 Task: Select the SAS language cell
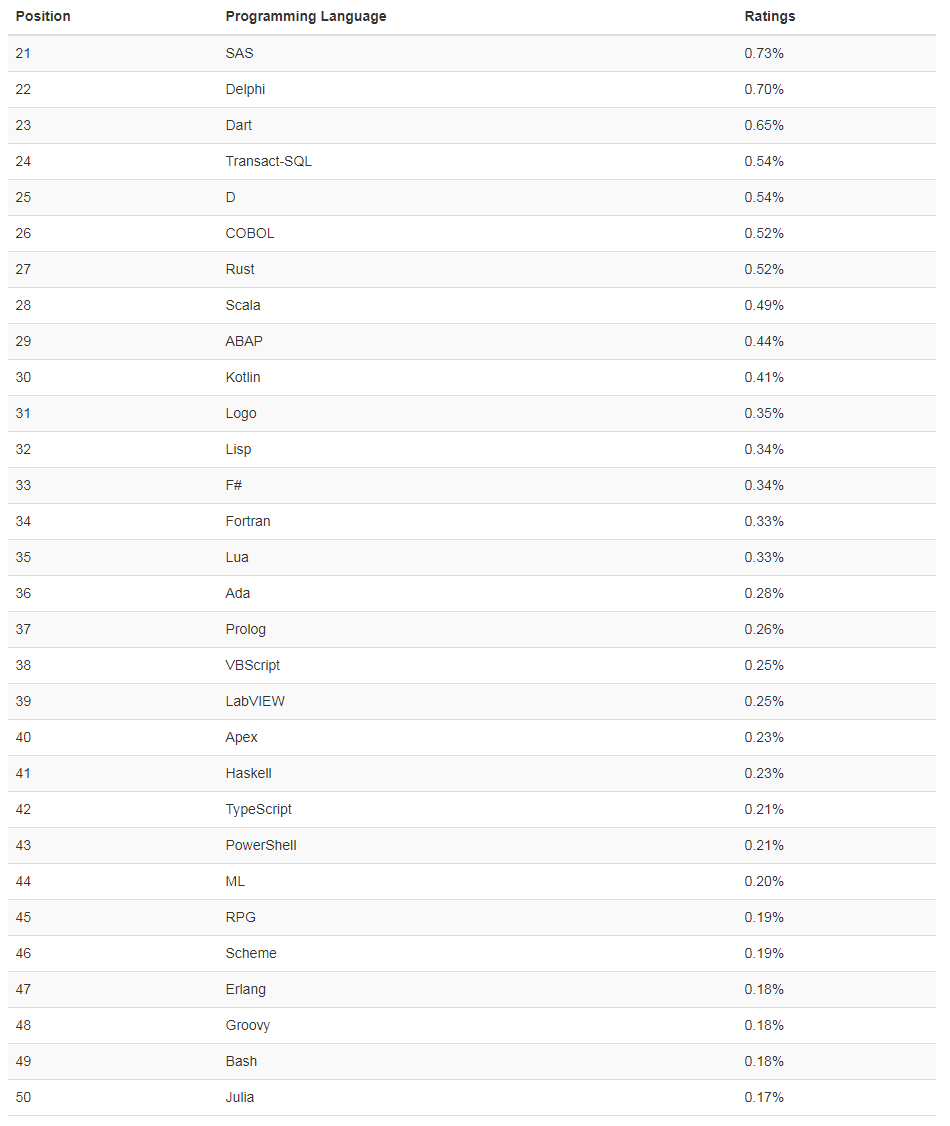click(x=239, y=53)
